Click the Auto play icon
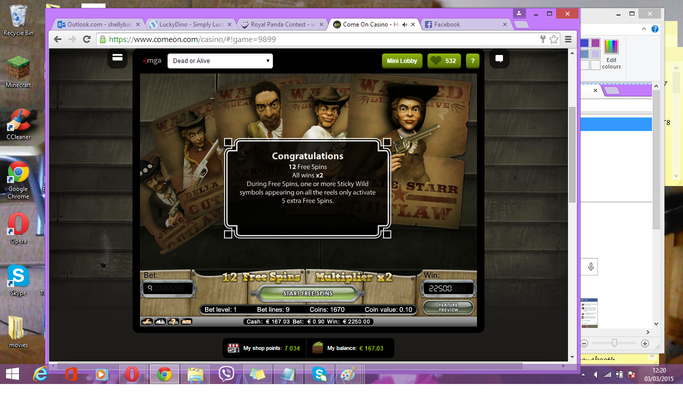Viewport: 683px width, 400px height. pyautogui.click(x=186, y=322)
